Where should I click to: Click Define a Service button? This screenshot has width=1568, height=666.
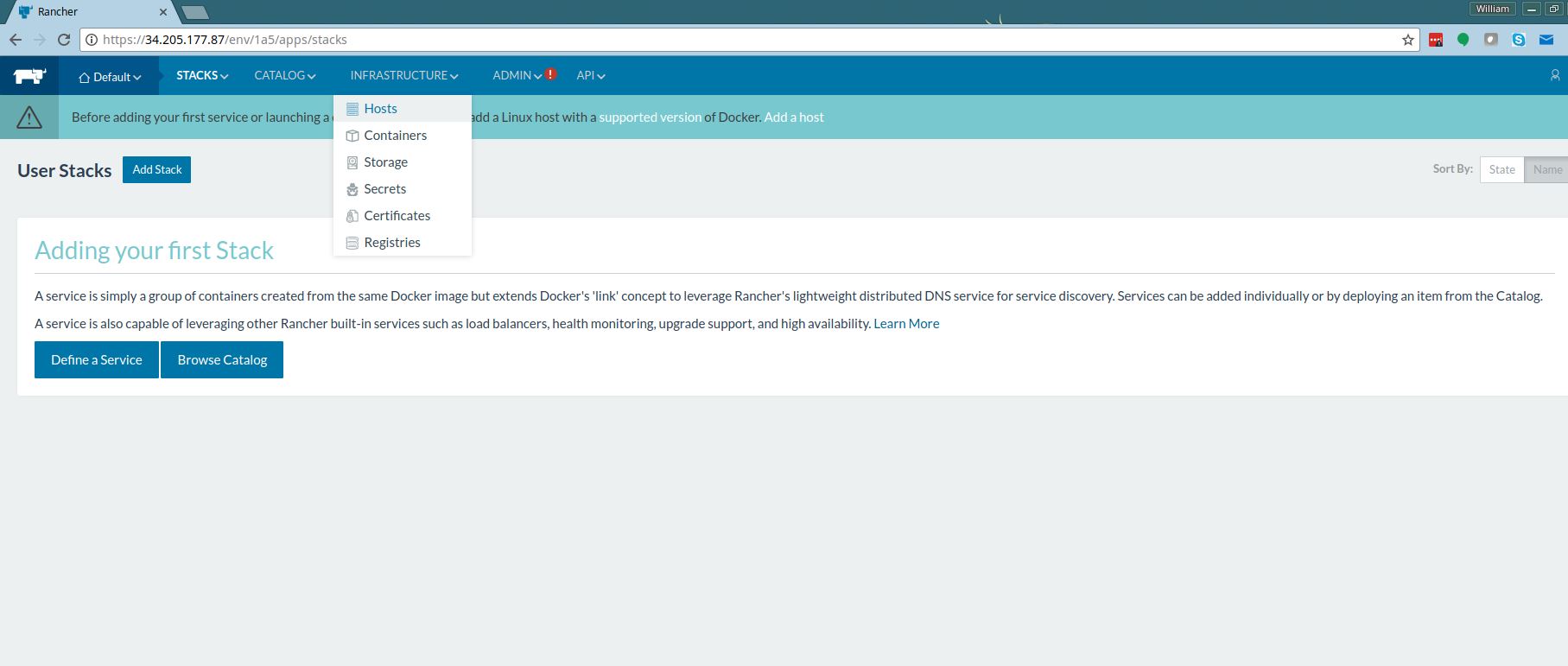(x=97, y=359)
